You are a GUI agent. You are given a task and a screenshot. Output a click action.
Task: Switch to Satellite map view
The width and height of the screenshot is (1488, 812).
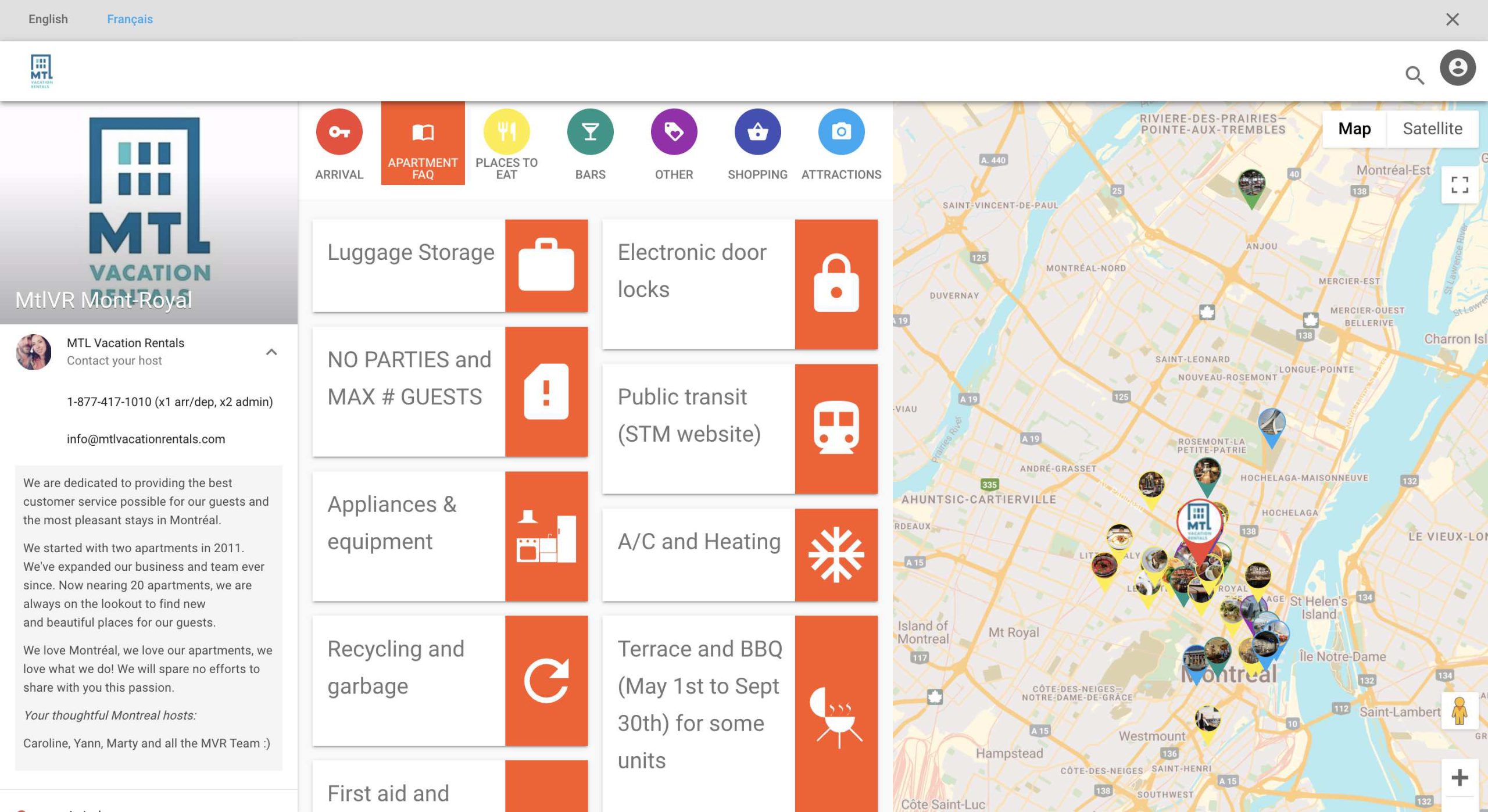pos(1432,128)
